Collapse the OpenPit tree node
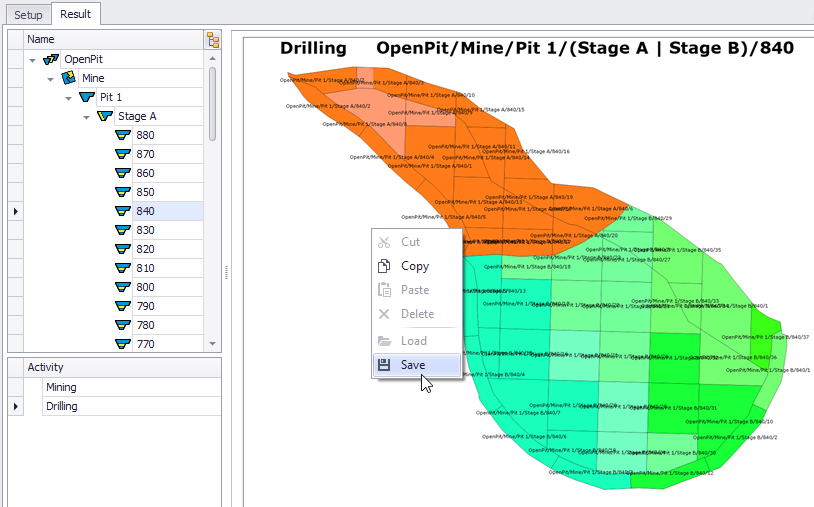This screenshot has height=507, width=814. click(33, 60)
